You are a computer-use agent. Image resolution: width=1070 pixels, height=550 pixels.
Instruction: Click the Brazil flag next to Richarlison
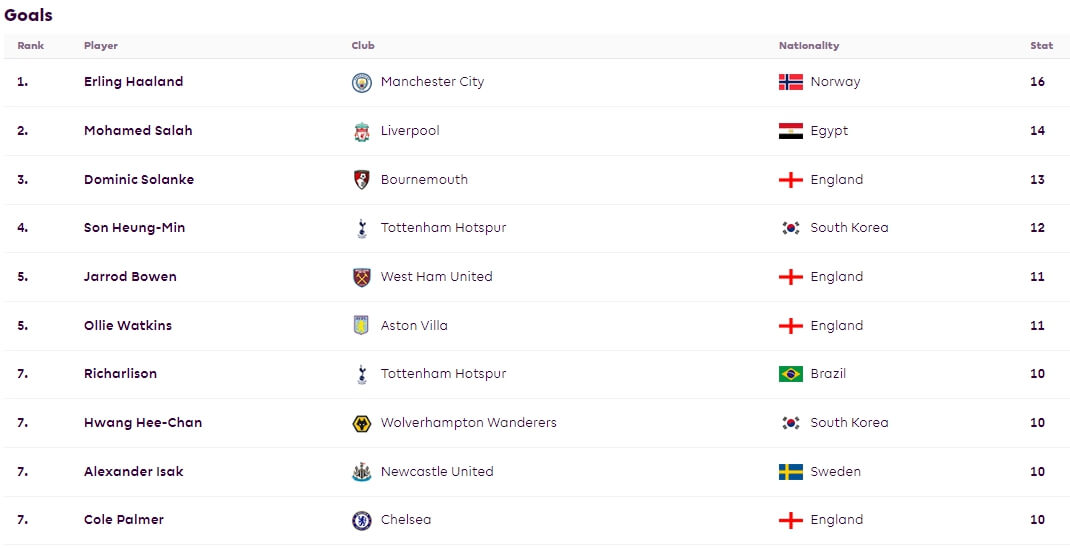[x=791, y=374]
